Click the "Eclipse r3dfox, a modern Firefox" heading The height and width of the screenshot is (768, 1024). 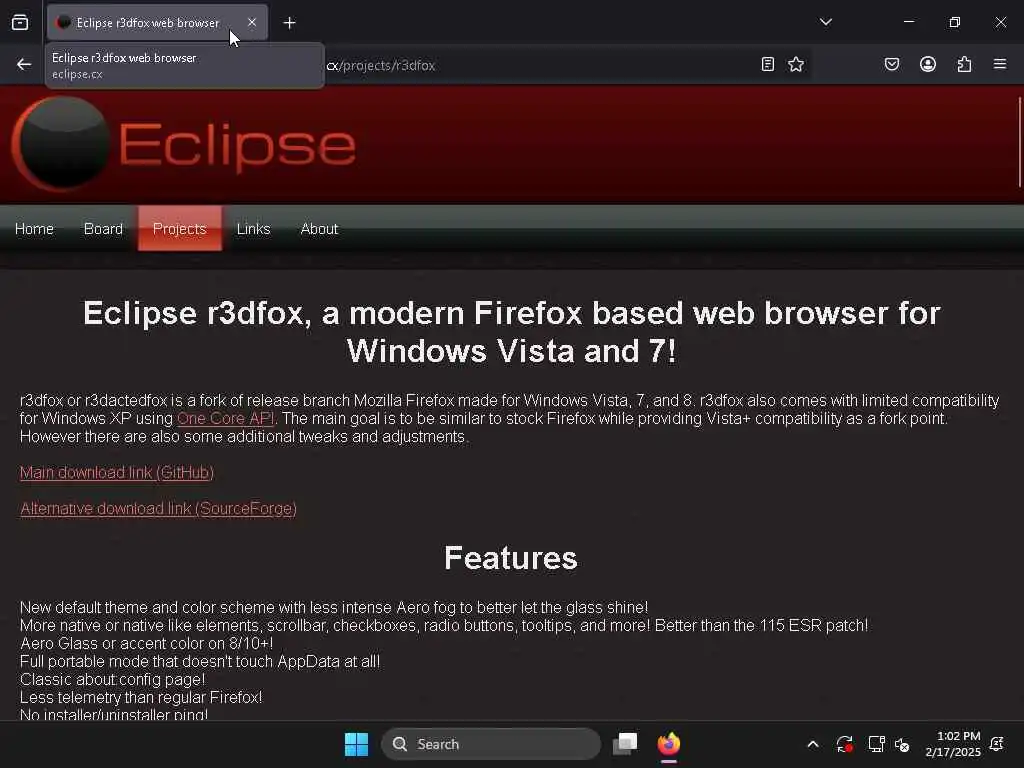coord(511,332)
